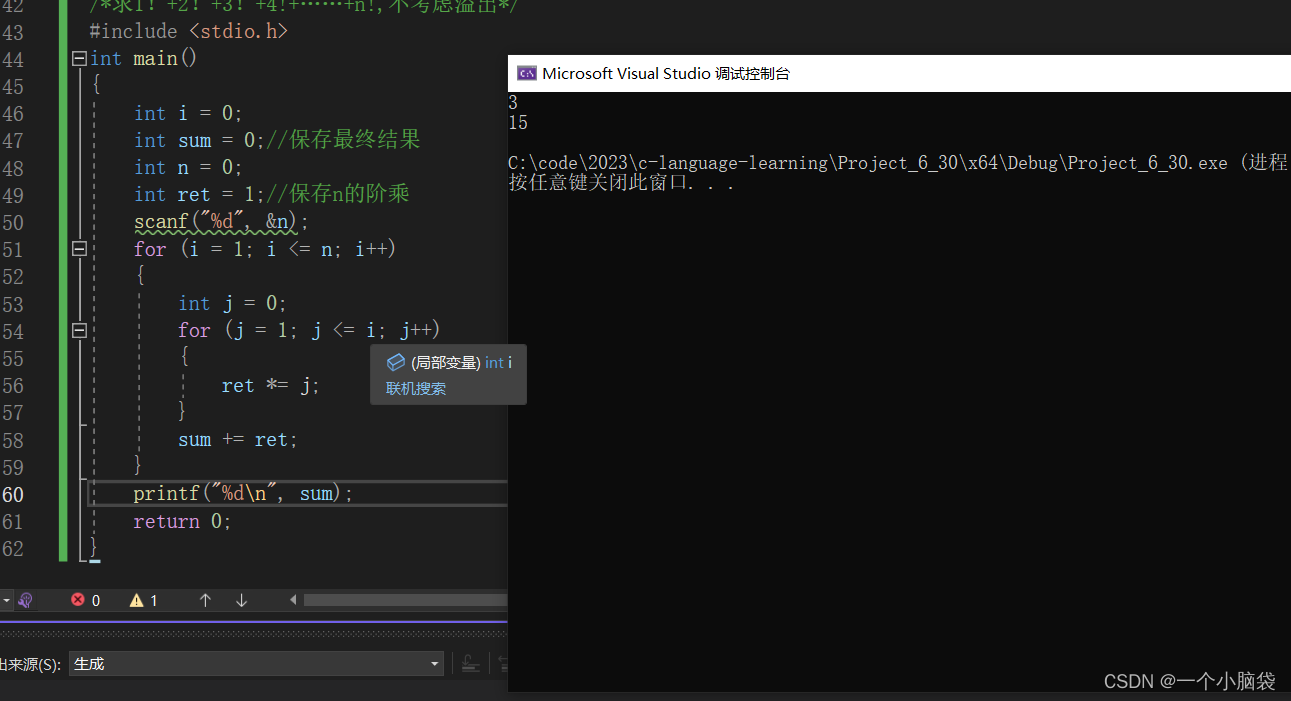Collapse the int main() function block

click(80, 59)
